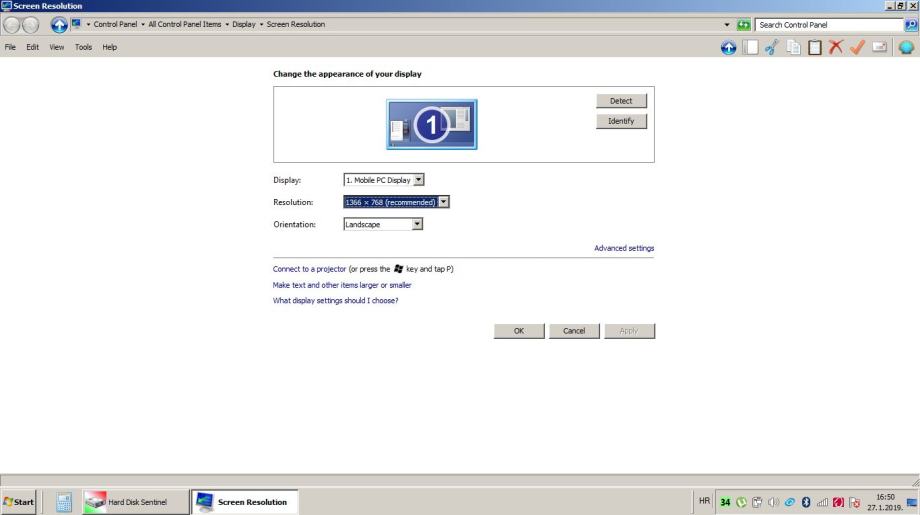Click Make text and other items larger link
The width and height of the screenshot is (920, 515).
pyautogui.click(x=341, y=285)
